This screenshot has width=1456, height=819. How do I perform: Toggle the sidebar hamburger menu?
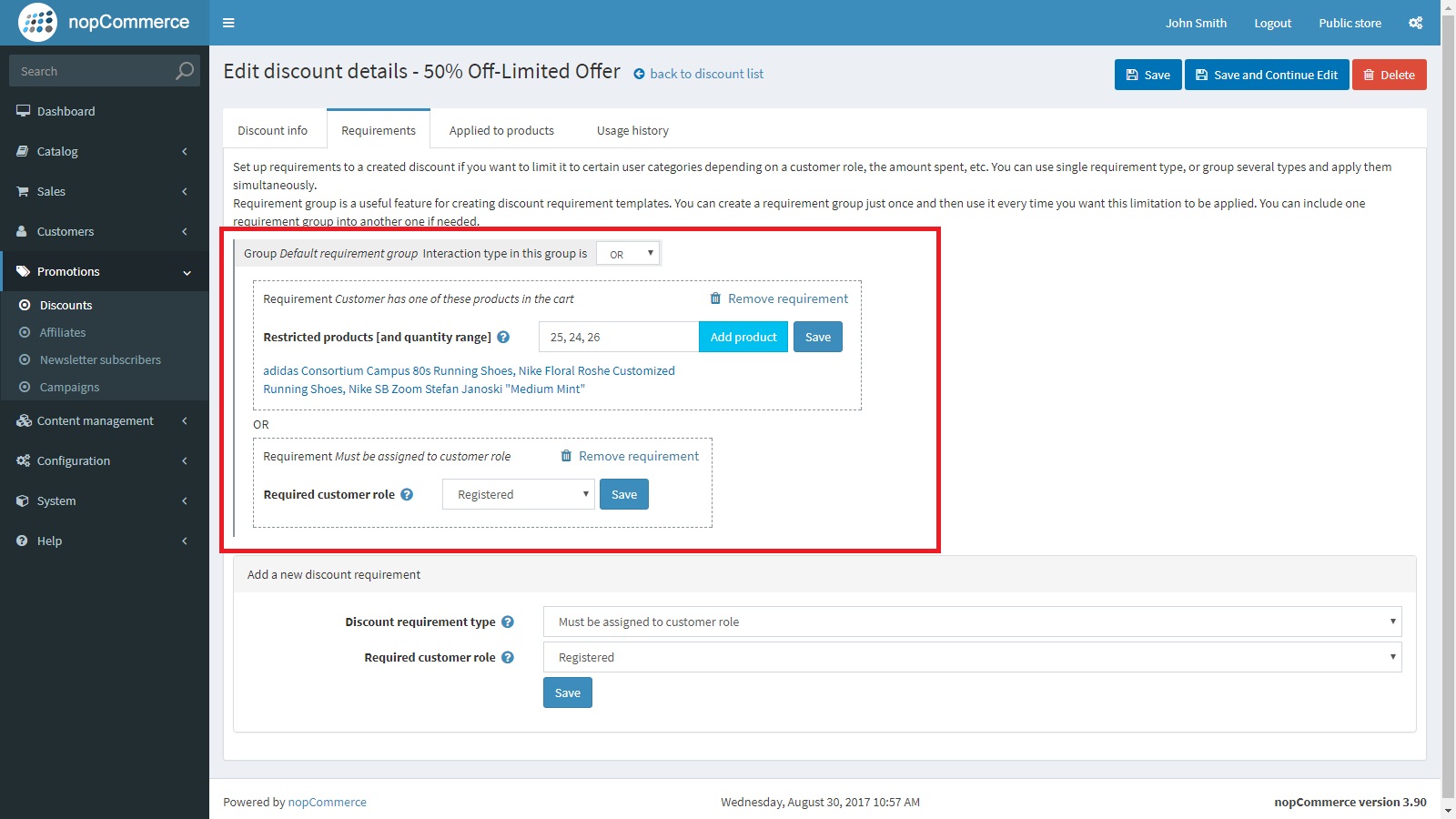(x=228, y=23)
